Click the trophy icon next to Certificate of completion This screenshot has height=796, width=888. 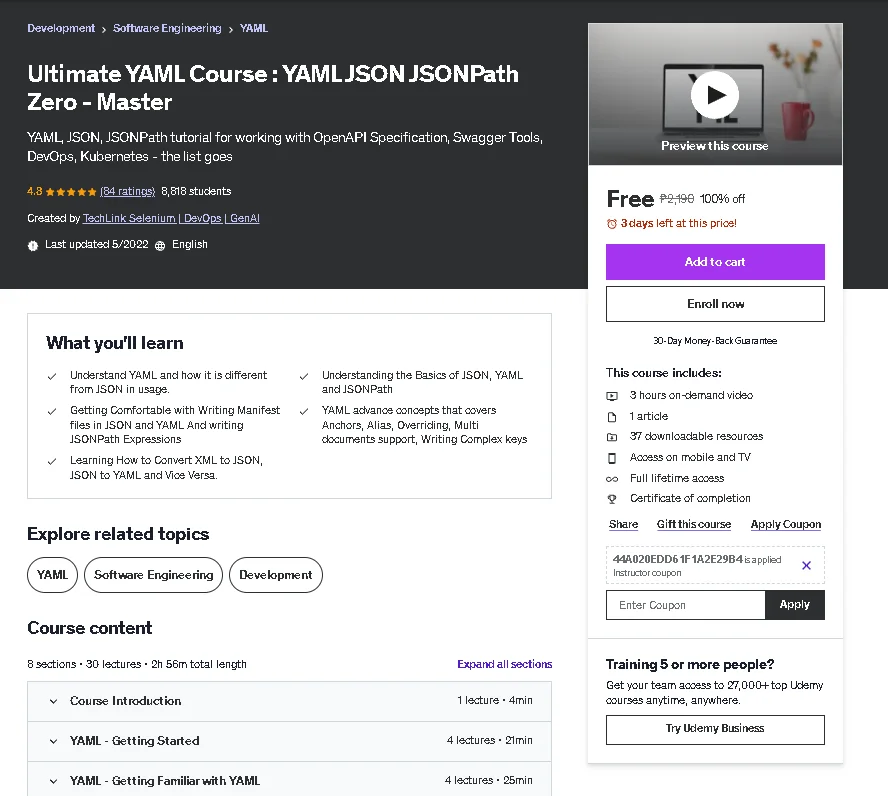[x=612, y=499]
